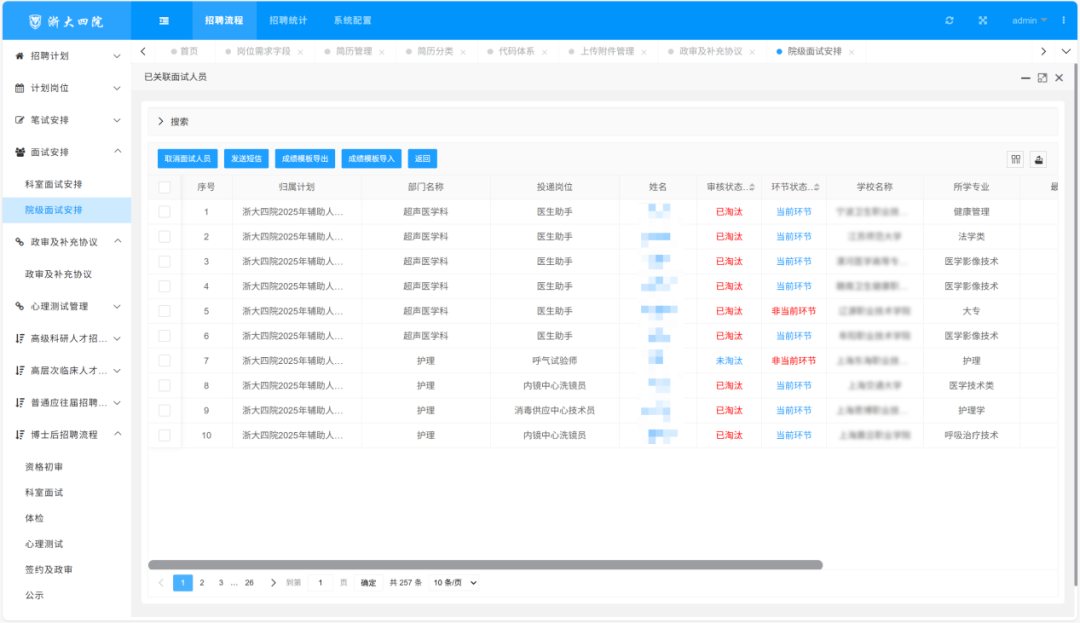Screen dimensions: 1080x623
Task: Toggle the sidebar collapse menu icon
Action: [x=164, y=21]
